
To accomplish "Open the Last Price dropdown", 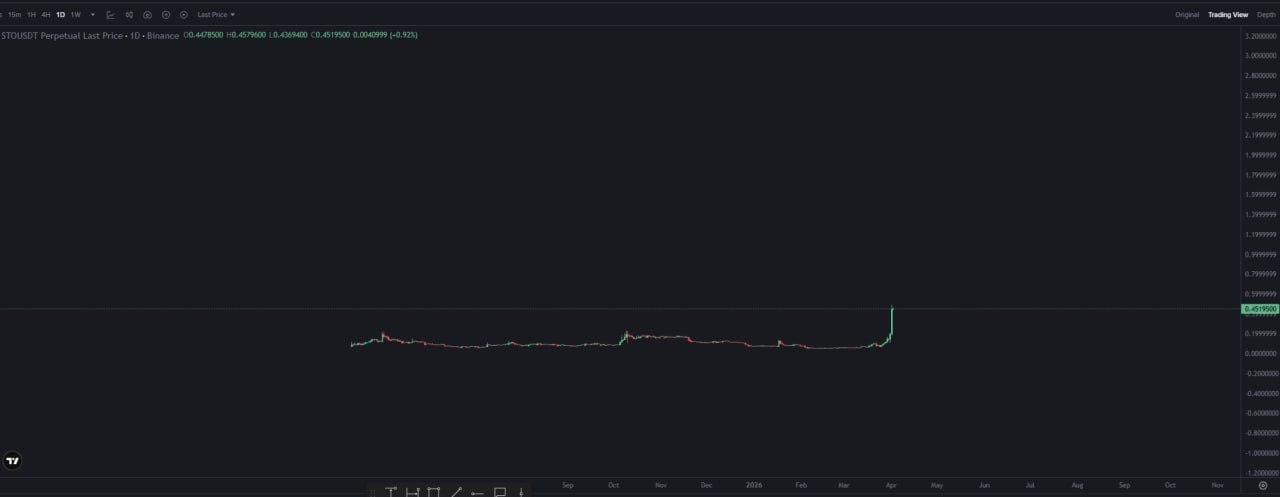I will 216,15.
